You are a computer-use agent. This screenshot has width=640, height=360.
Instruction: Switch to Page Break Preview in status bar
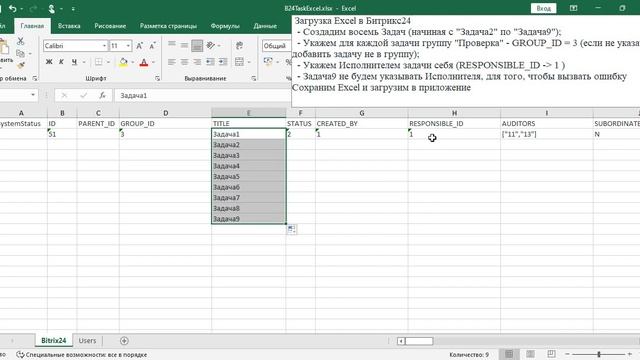(551, 354)
